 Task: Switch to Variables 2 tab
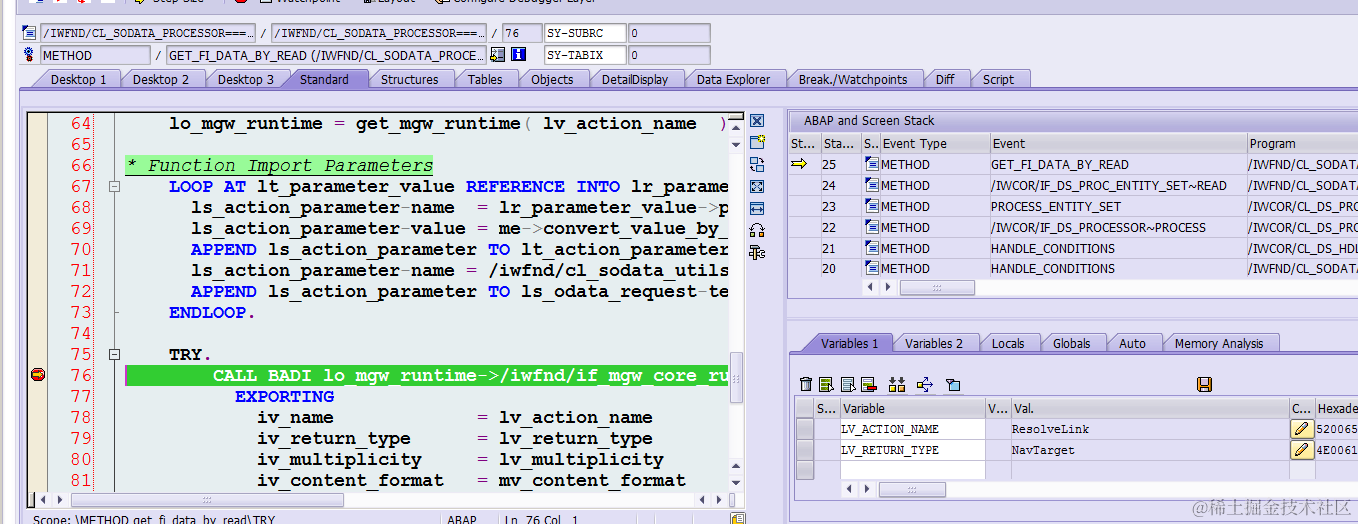coord(934,343)
